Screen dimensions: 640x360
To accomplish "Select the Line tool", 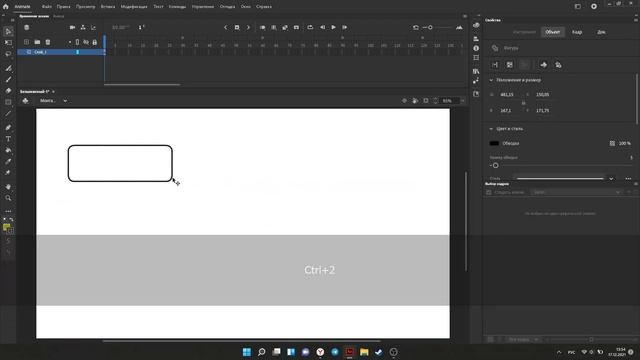I will [8, 113].
